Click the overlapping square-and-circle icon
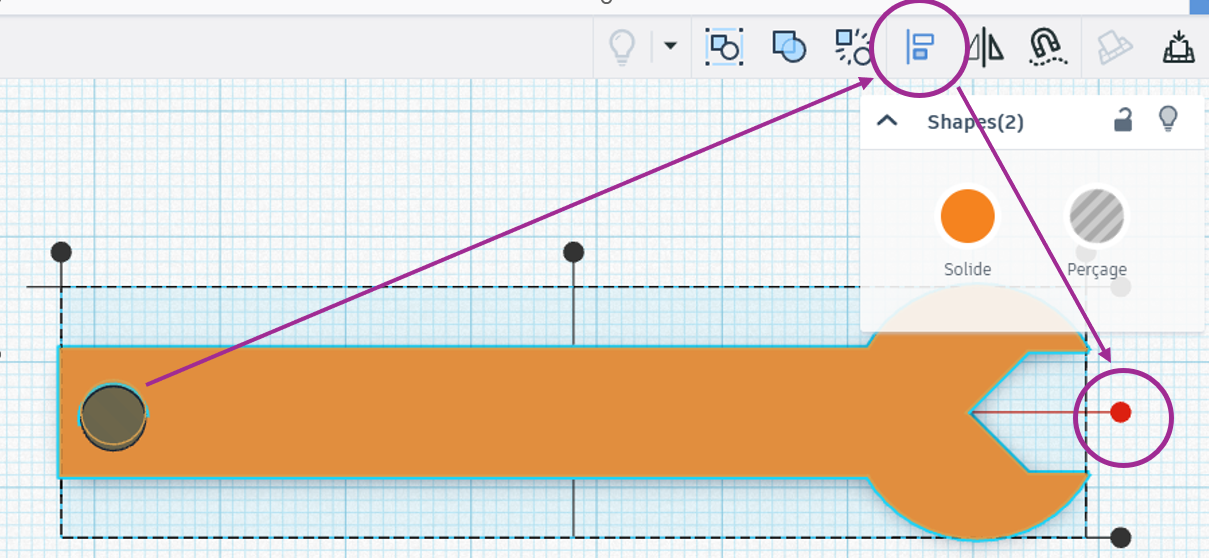Image resolution: width=1209 pixels, height=558 pixels. [789, 46]
